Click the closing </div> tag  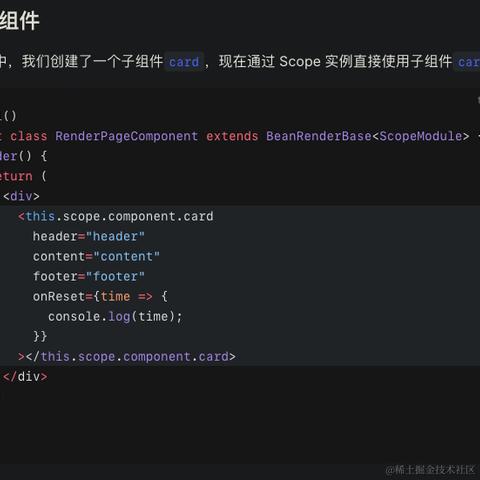point(25,377)
